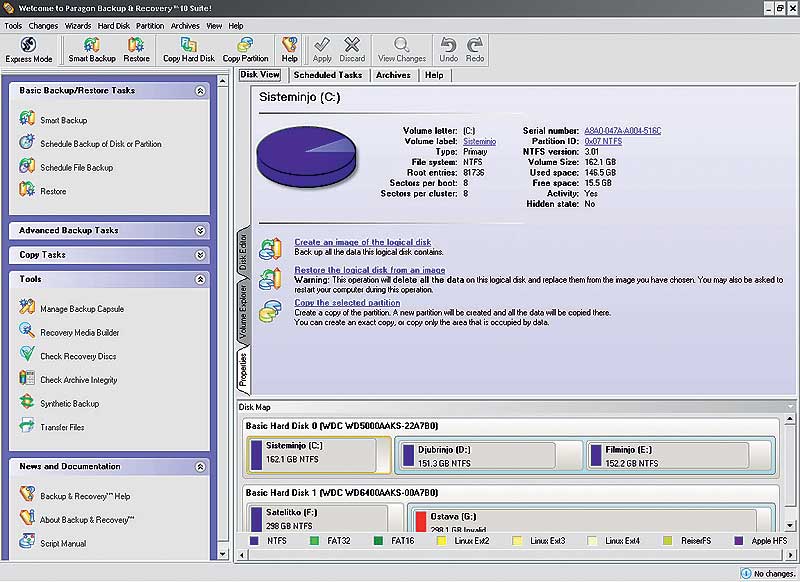800x582 pixels.
Task: Open the Tools menu
Action: [13, 26]
